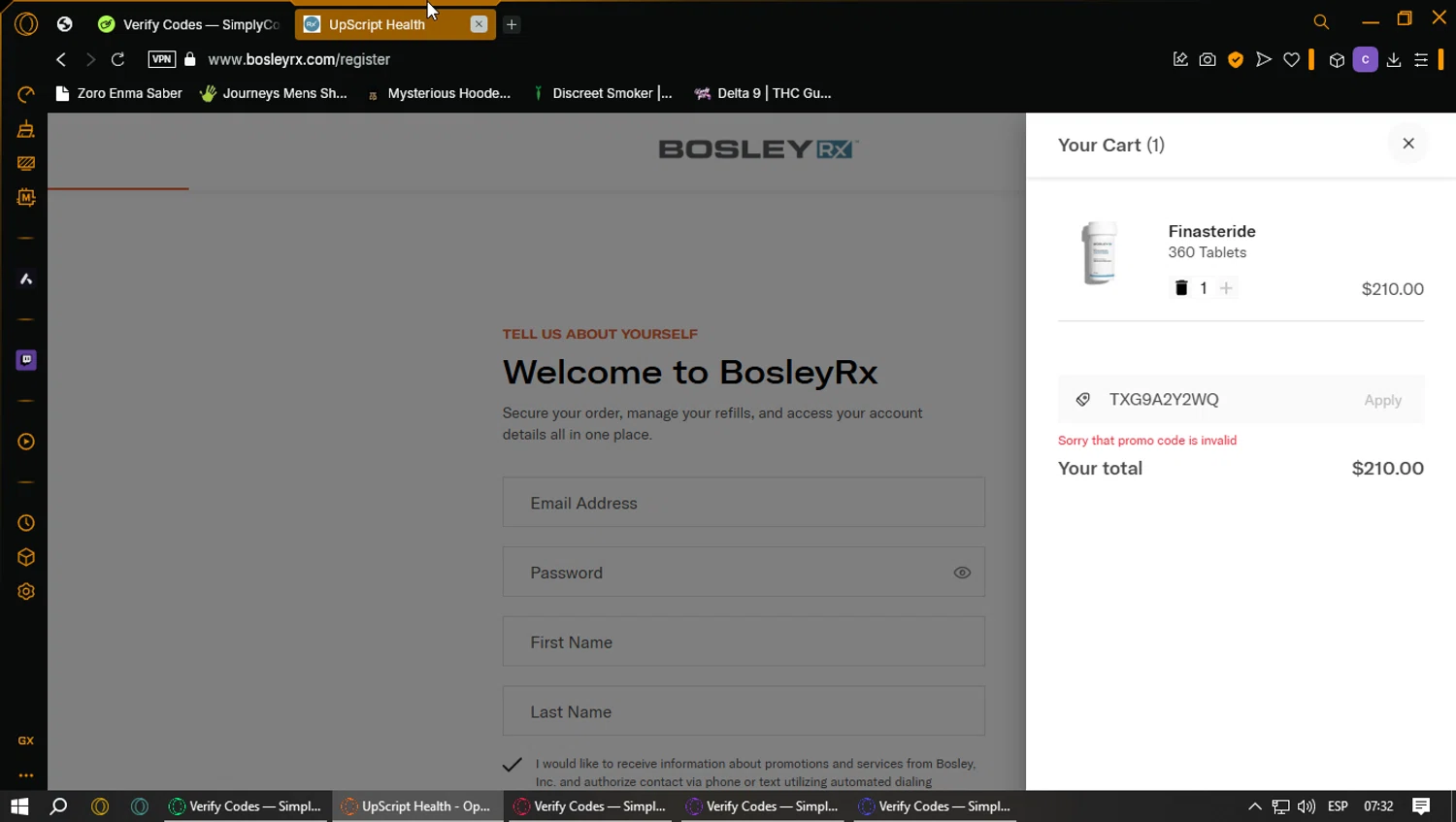1456x822 pixels.
Task: Open Aria AI sidebar icon
Action: (26, 279)
